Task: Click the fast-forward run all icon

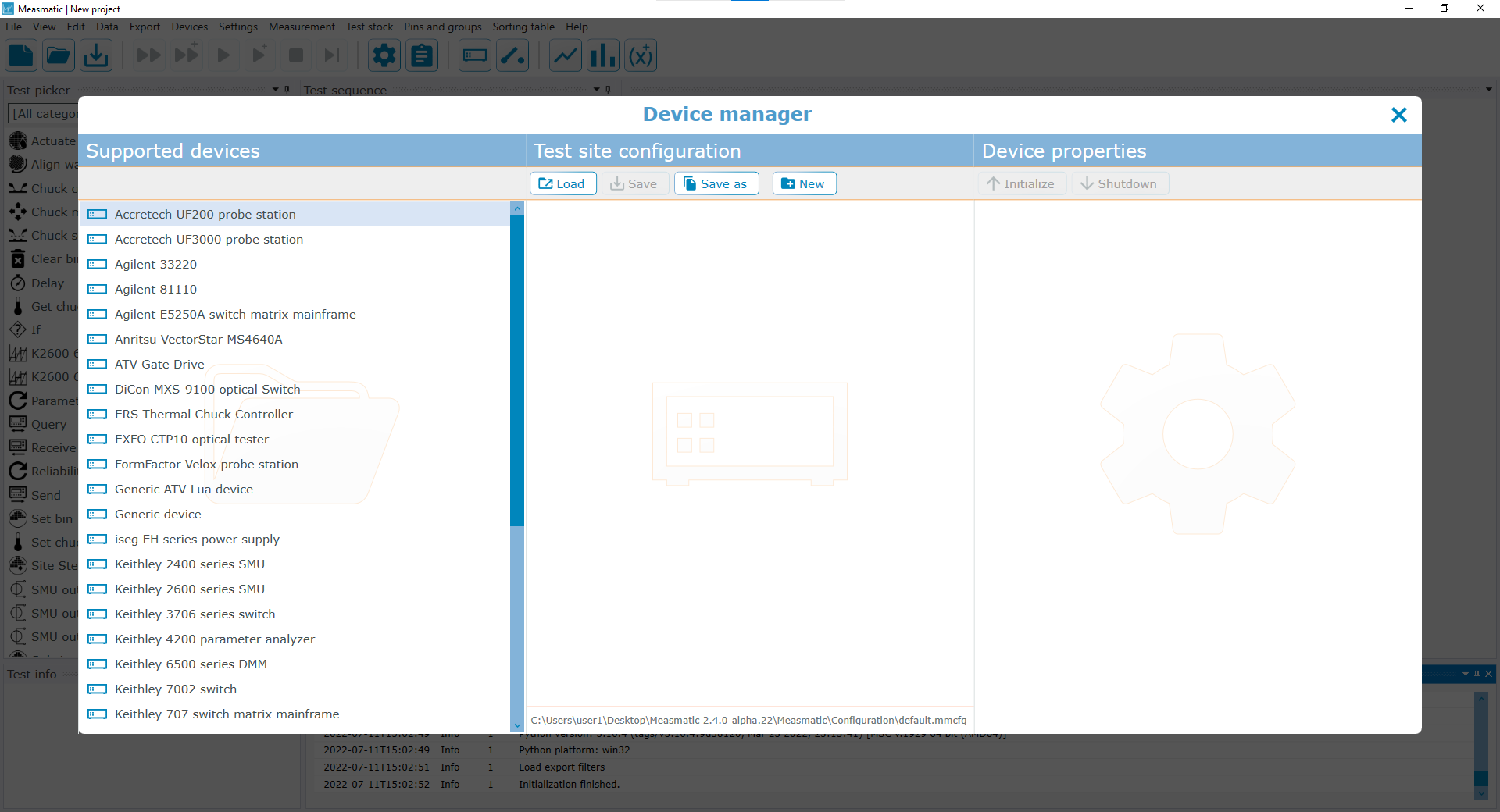Action: [148, 55]
